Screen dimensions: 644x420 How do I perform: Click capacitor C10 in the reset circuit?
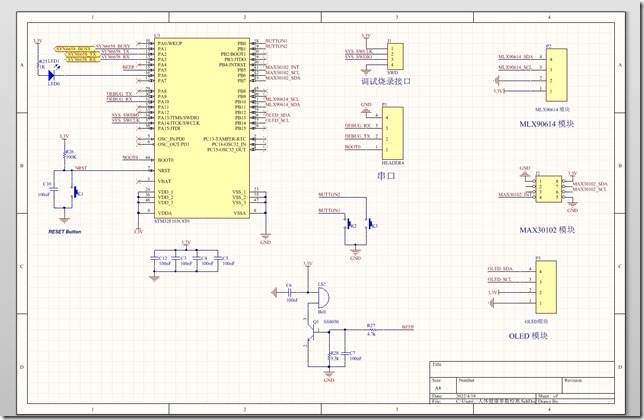(56, 189)
